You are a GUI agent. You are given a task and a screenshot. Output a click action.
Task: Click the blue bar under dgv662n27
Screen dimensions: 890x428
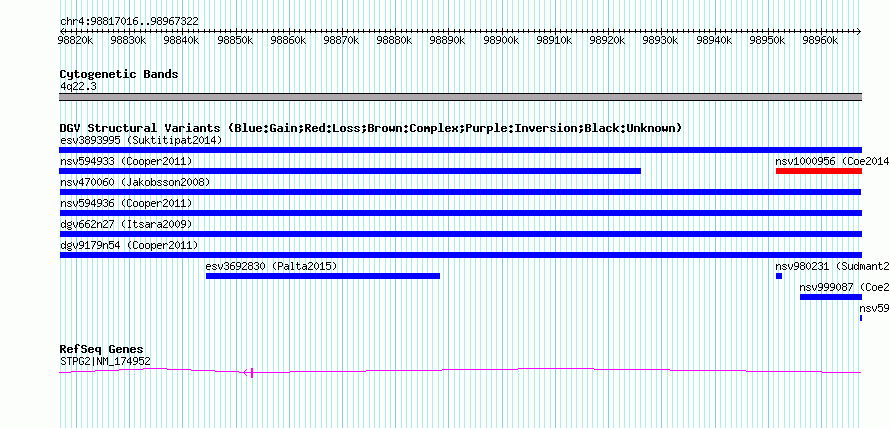coord(460,234)
